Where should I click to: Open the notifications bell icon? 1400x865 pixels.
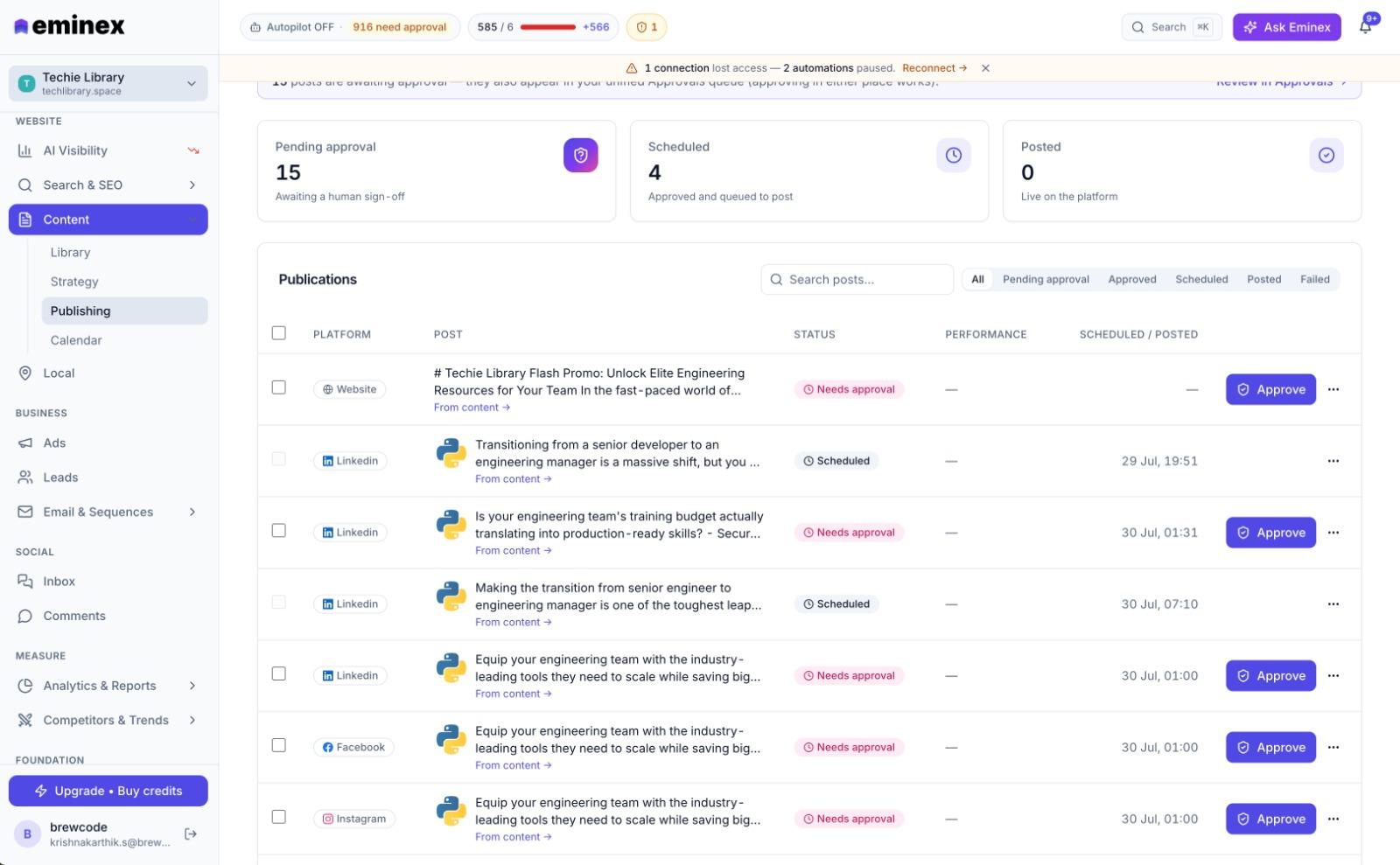[1365, 27]
